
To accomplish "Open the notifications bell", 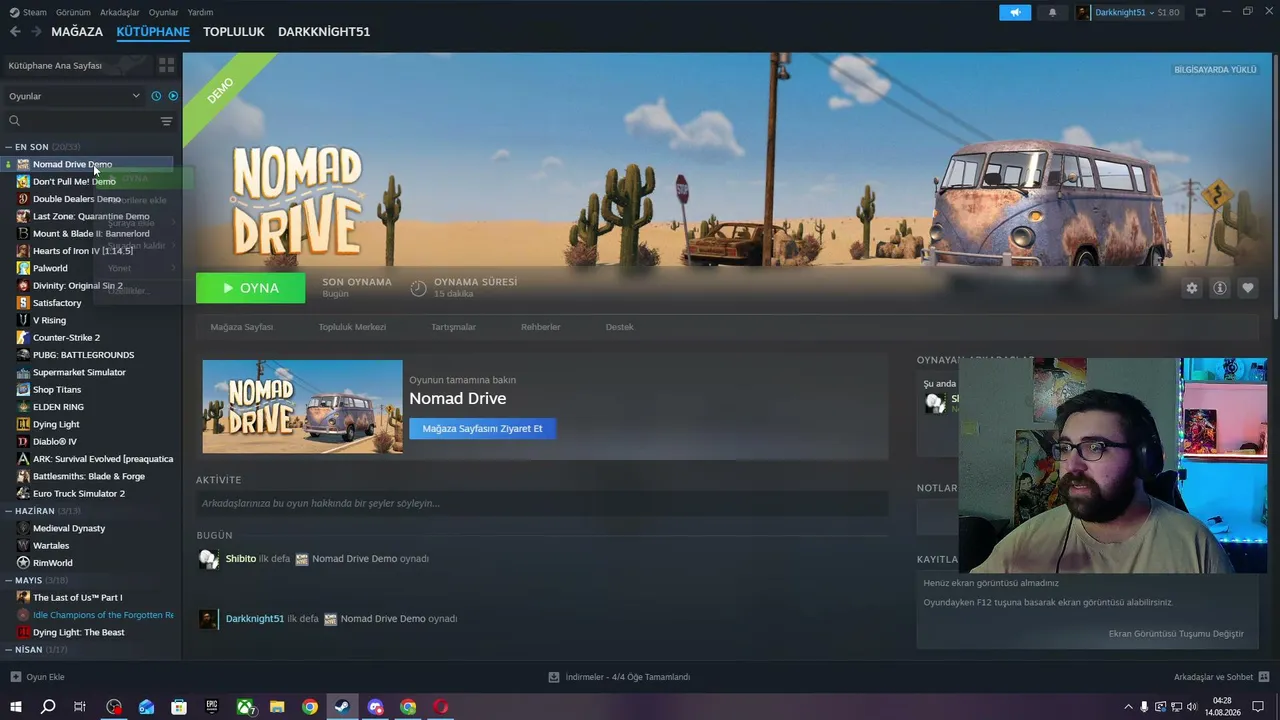I will point(1052,12).
